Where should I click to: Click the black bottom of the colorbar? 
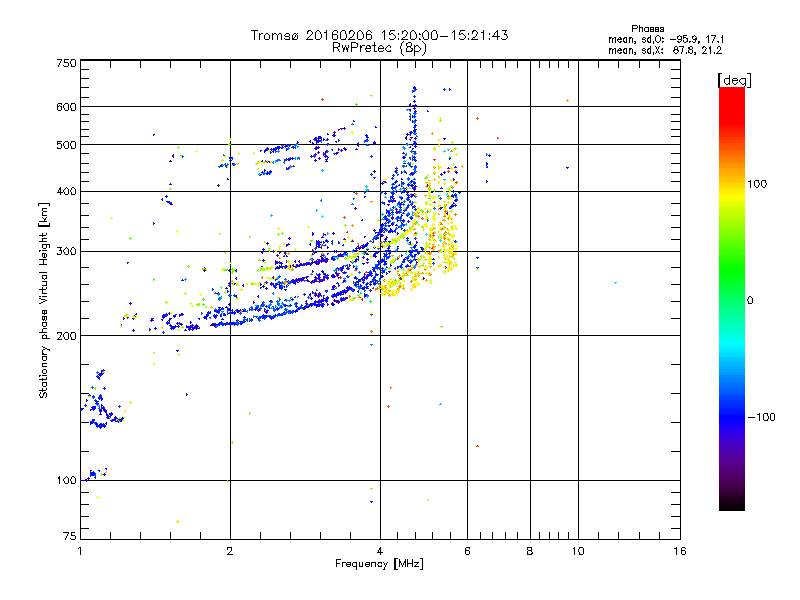732,504
